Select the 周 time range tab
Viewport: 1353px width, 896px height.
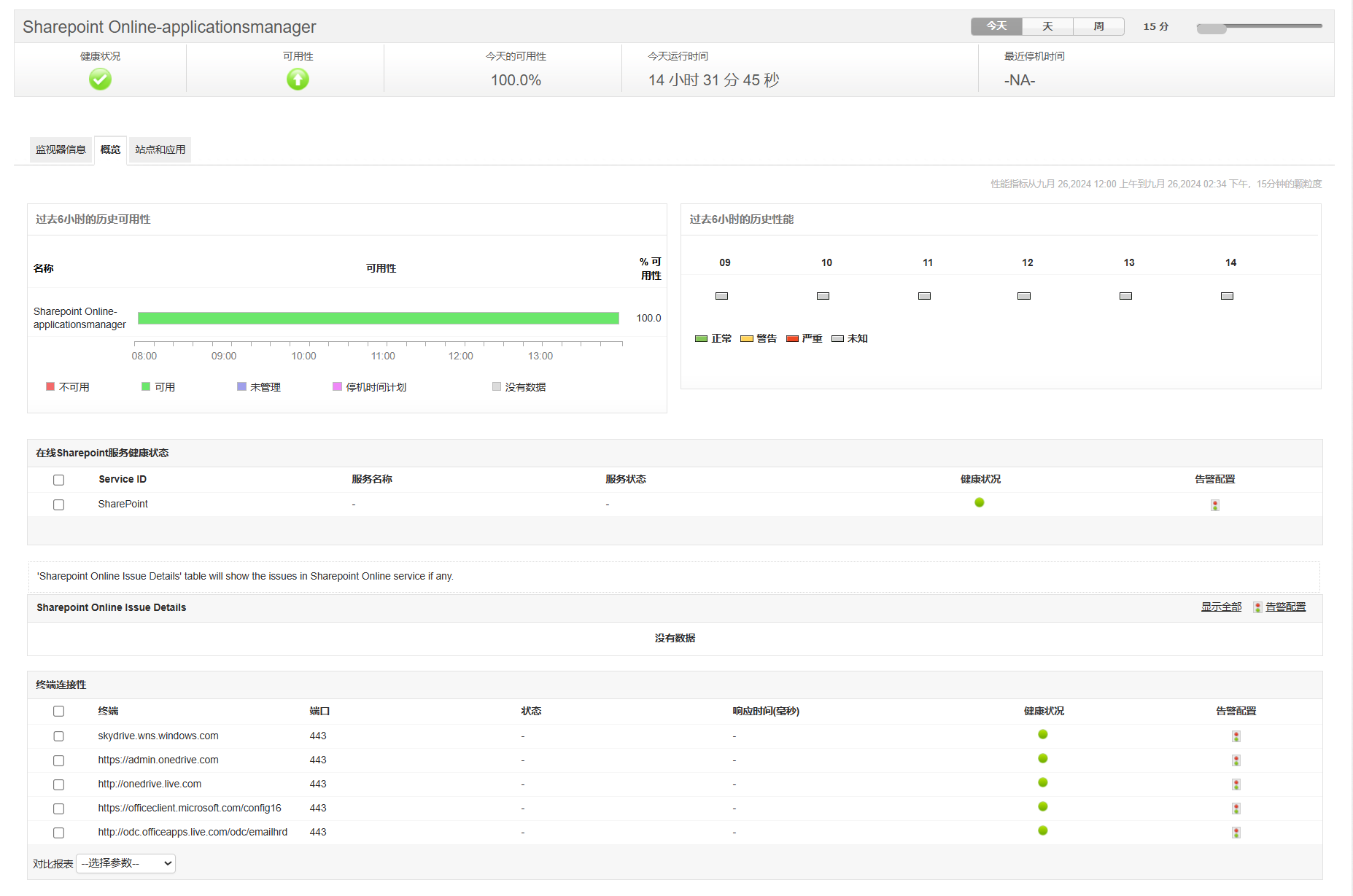[1098, 26]
